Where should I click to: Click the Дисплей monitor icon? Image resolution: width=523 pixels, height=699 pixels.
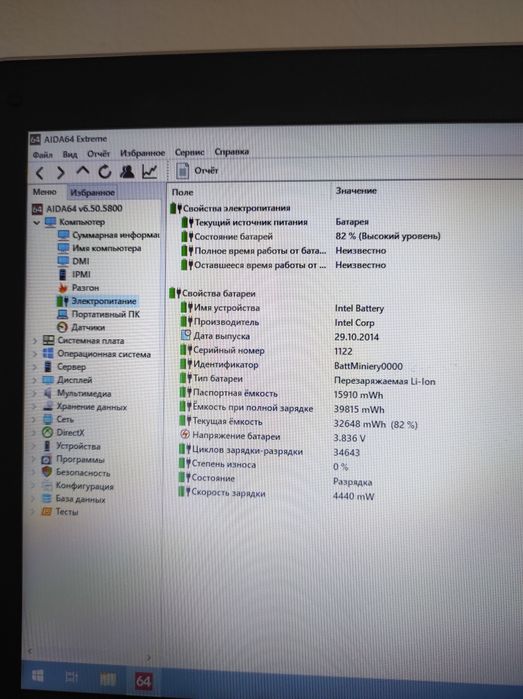[x=48, y=380]
